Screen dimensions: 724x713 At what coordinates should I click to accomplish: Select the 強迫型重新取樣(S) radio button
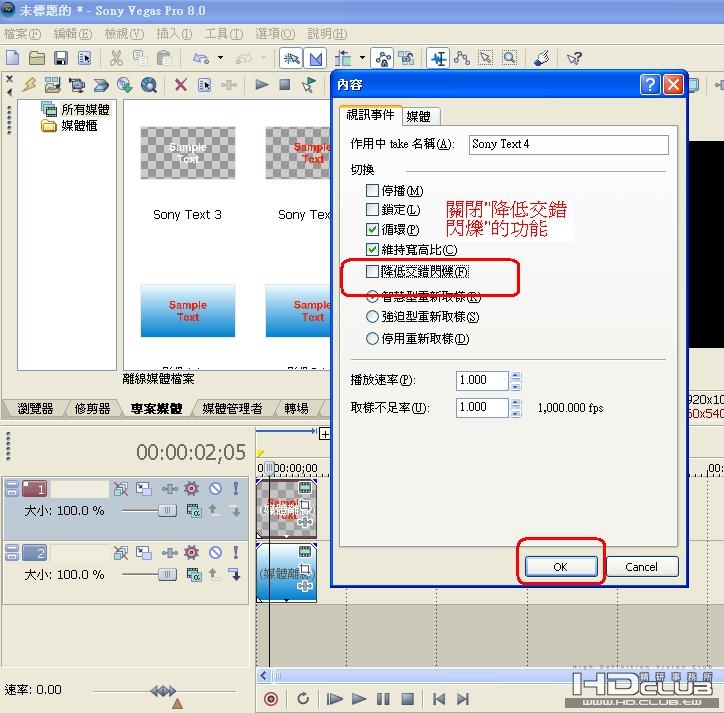pos(372,317)
